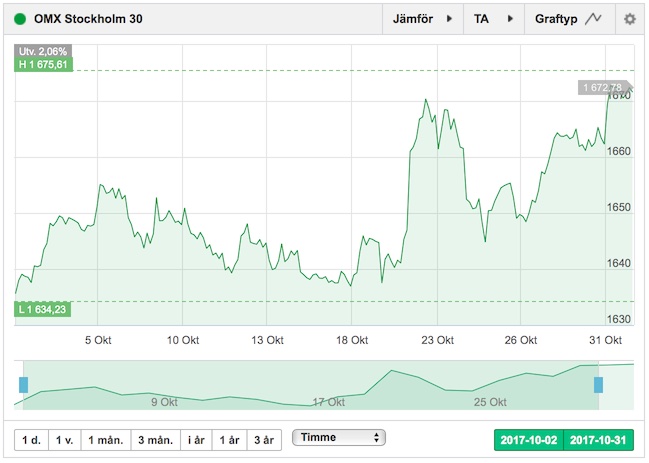This screenshot has width=649, height=463.
Task: Click the 5 Okt axis label
Action: click(98, 340)
